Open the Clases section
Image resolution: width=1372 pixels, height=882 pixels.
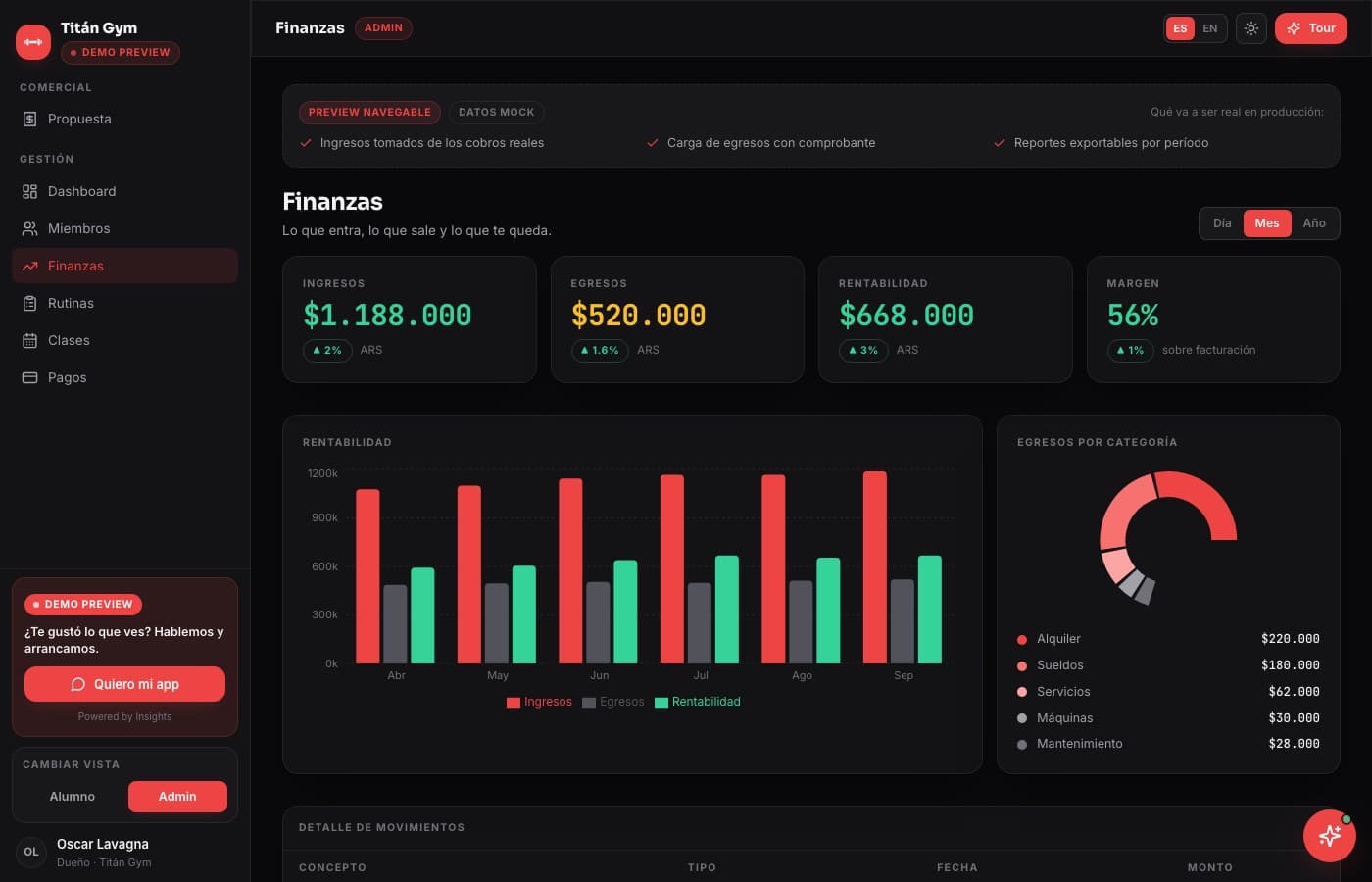(124, 340)
